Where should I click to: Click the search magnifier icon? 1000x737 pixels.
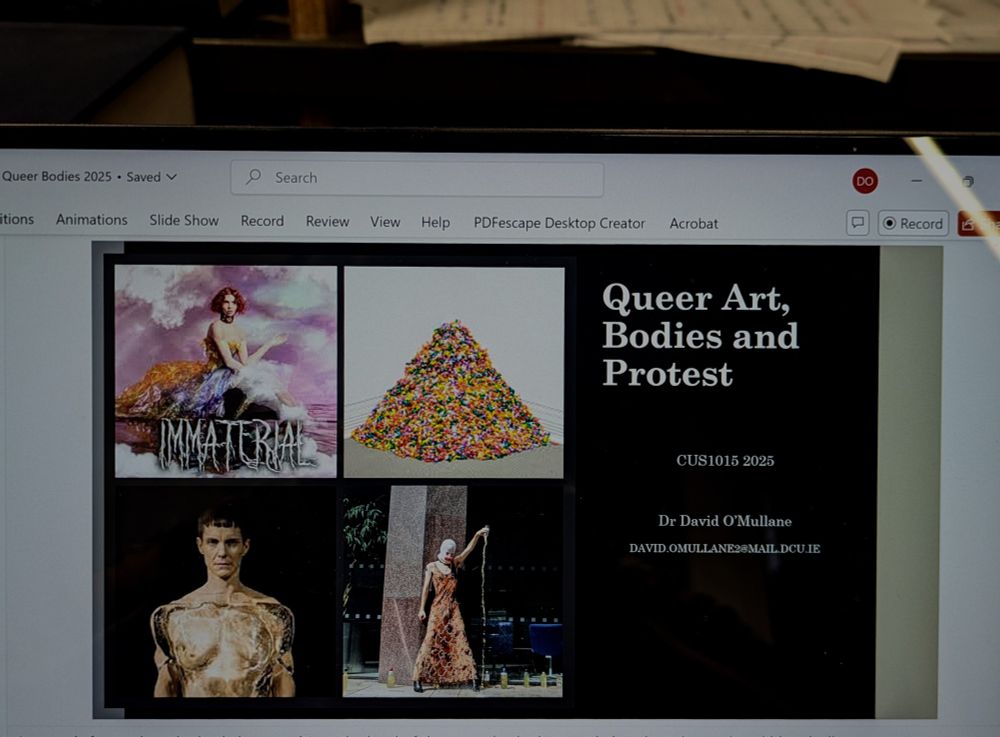(x=254, y=176)
